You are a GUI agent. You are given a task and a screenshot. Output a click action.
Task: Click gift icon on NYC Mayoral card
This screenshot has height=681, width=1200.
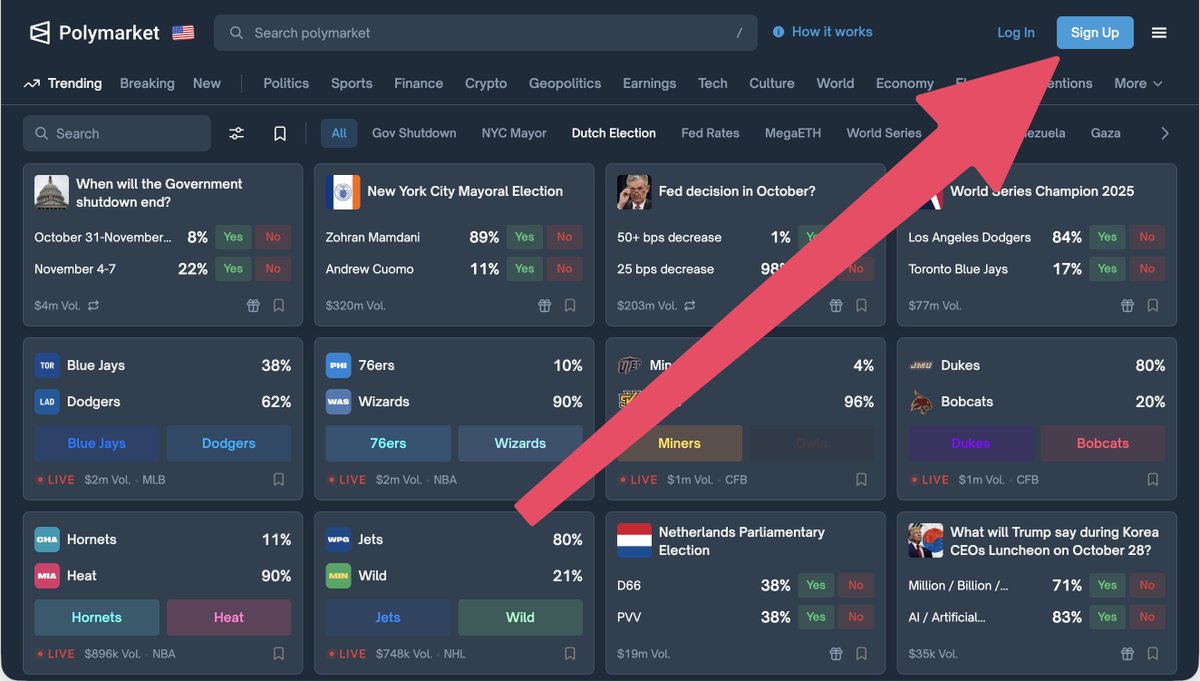tap(544, 306)
